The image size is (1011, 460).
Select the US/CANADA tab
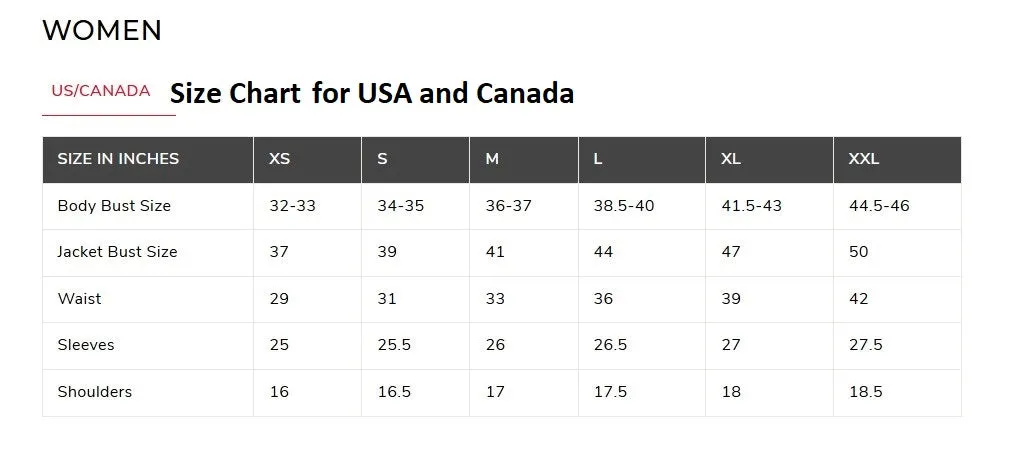click(101, 91)
